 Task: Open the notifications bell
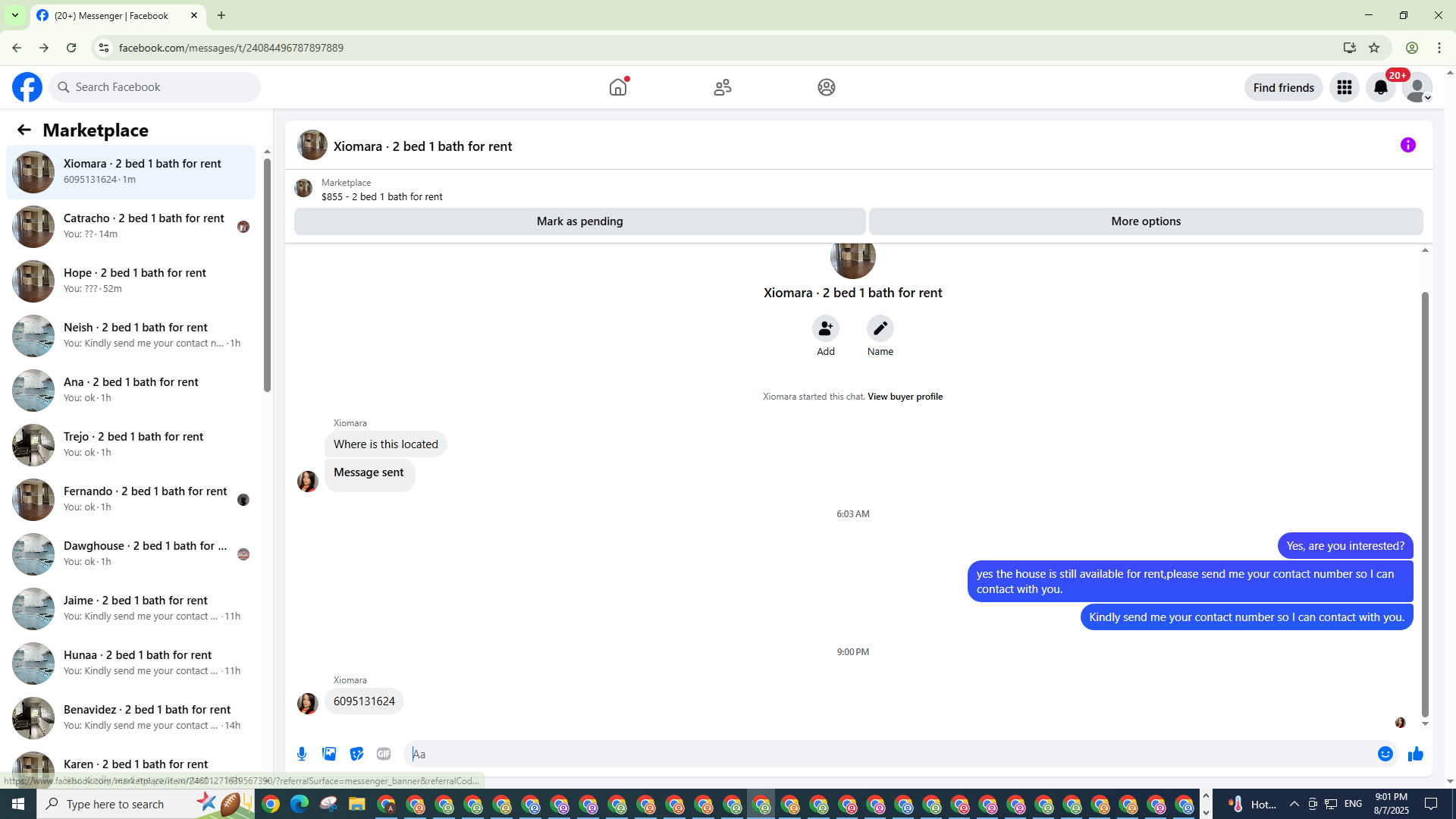[1381, 87]
